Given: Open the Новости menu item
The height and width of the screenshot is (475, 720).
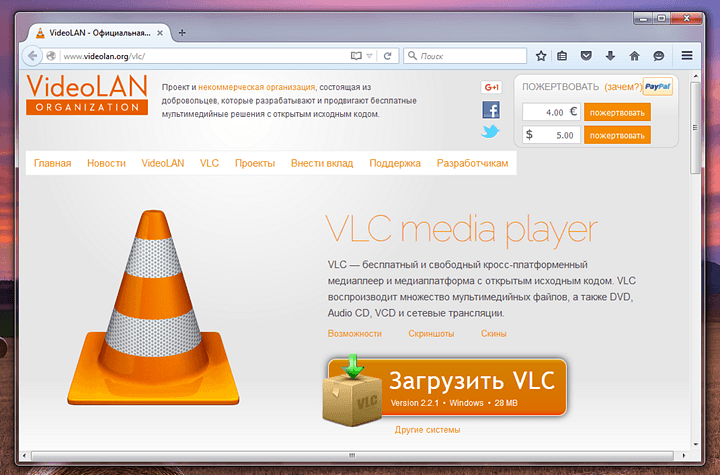Looking at the screenshot, I should click(x=106, y=163).
